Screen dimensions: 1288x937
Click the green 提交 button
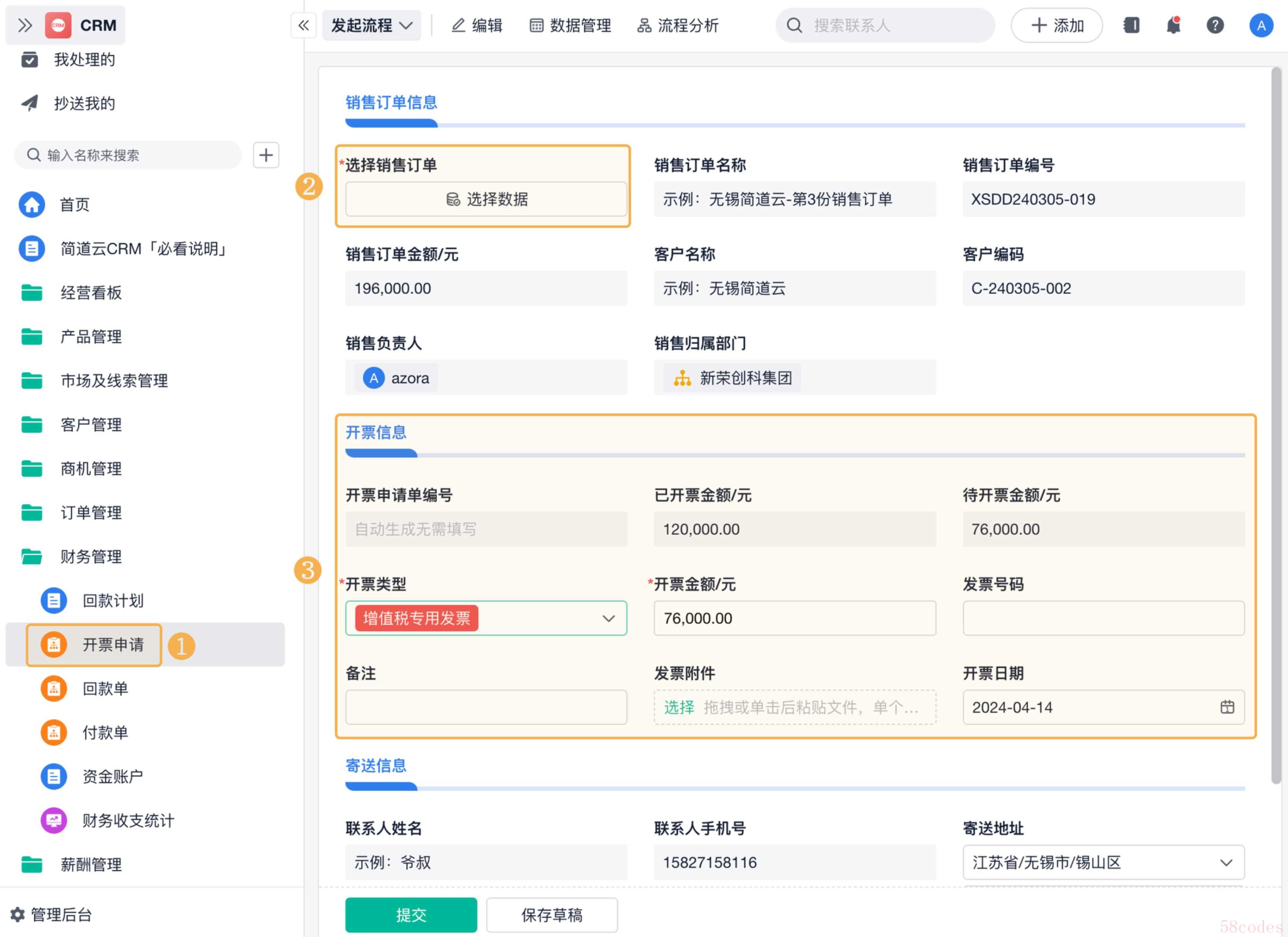pyautogui.click(x=411, y=914)
